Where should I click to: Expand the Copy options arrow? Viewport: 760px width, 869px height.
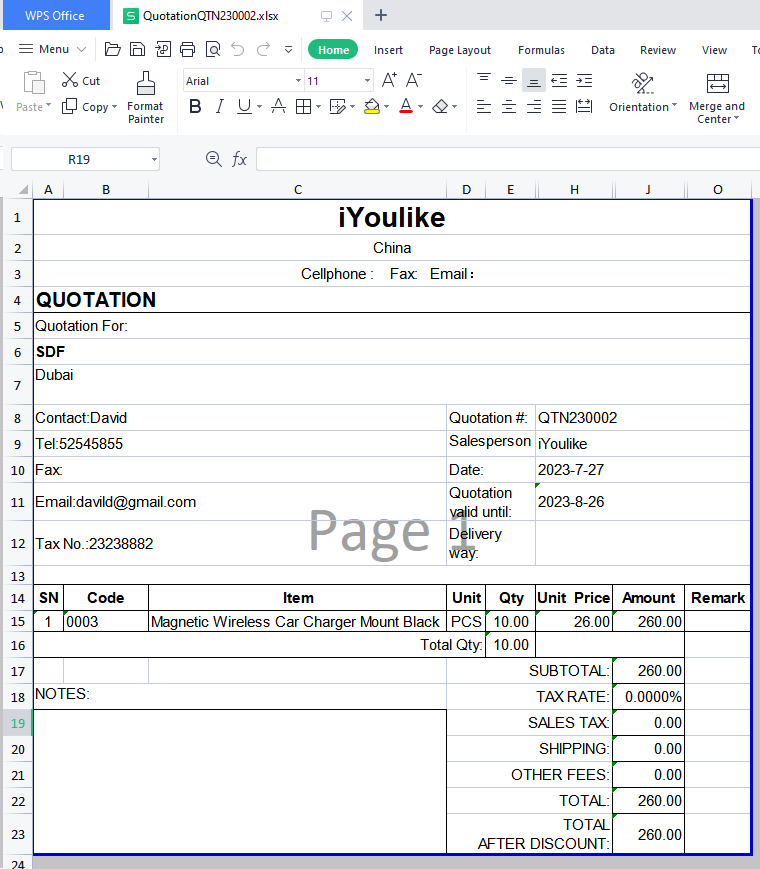click(114, 106)
